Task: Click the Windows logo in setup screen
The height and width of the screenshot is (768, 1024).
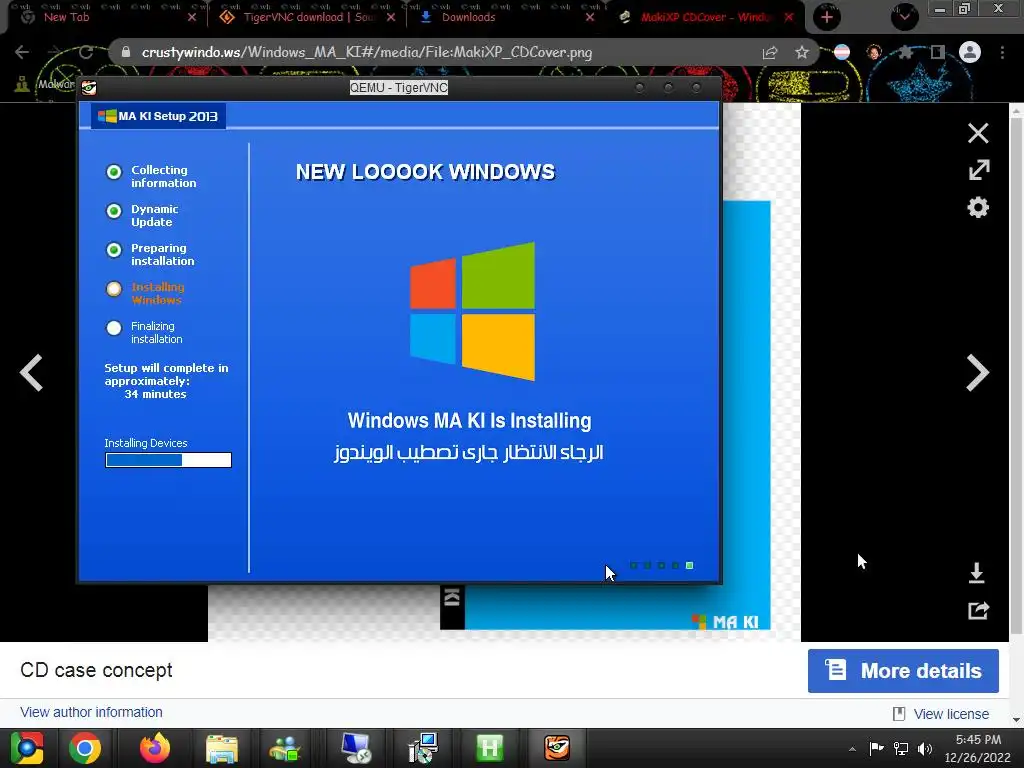Action: tap(472, 311)
